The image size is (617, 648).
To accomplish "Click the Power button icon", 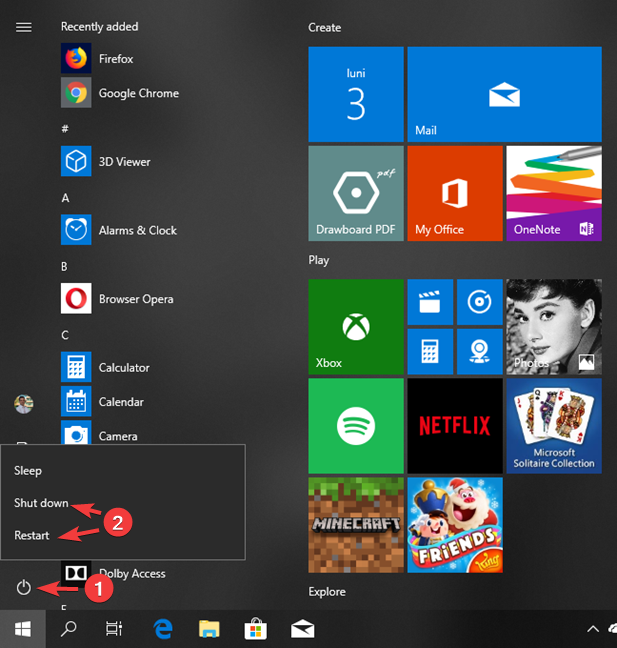I will tap(24, 587).
